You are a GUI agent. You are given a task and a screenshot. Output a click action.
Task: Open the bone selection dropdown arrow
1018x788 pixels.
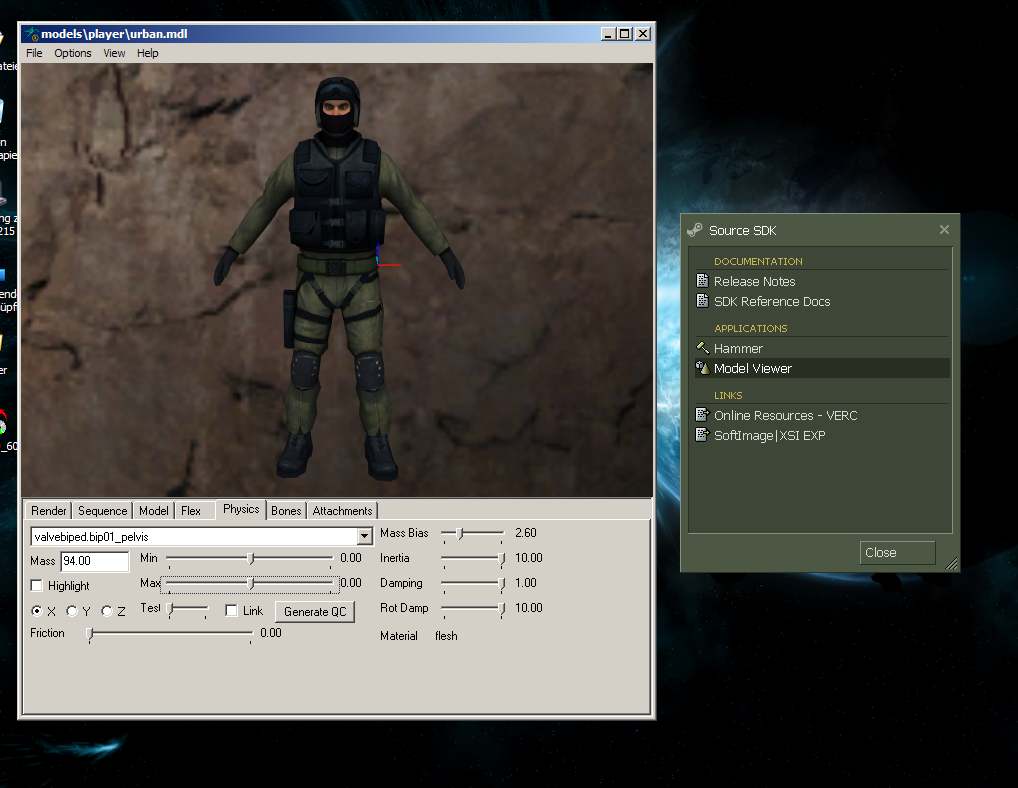(364, 536)
